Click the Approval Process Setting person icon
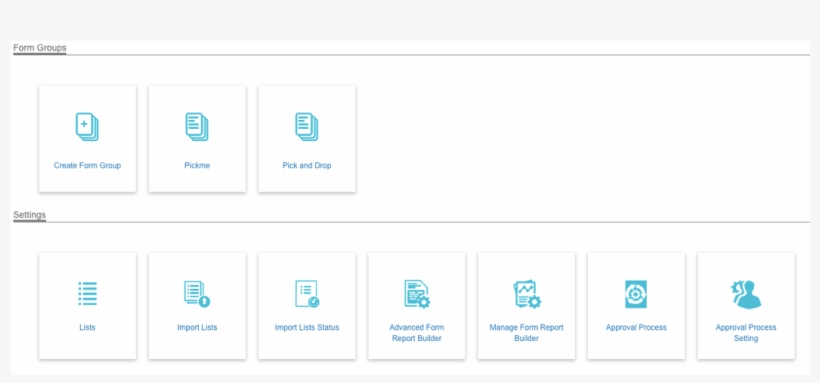820x383 pixels. click(x=746, y=294)
